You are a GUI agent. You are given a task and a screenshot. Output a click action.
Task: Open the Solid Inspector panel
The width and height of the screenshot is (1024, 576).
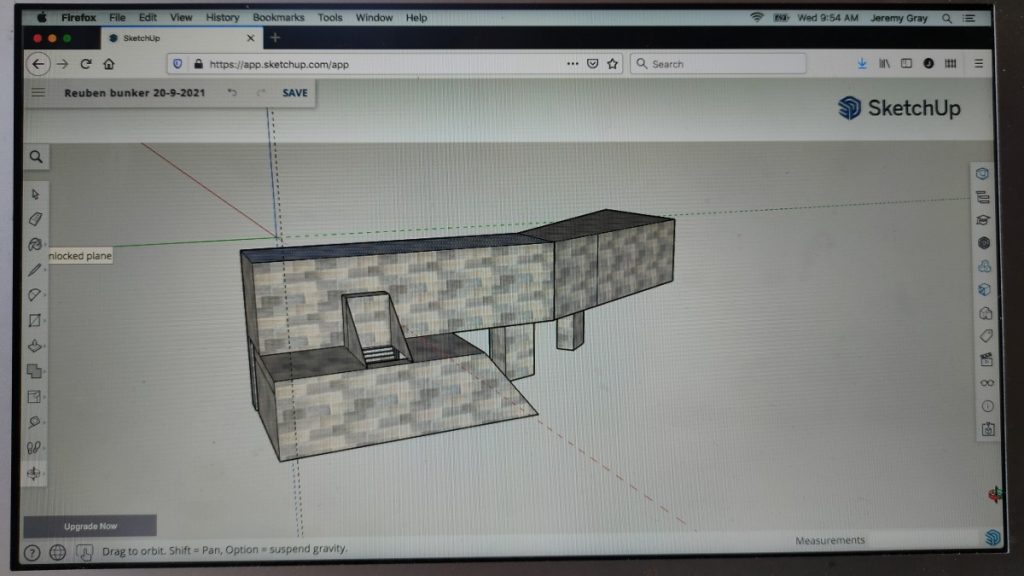pos(988,429)
